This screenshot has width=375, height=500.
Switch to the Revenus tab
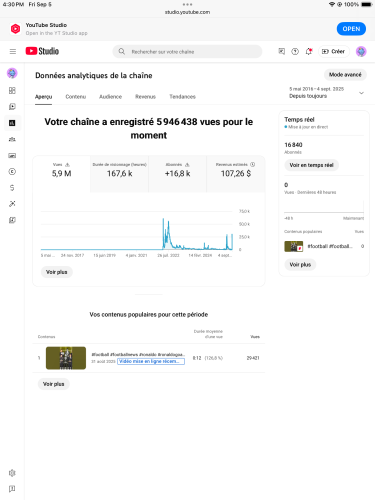(145, 97)
